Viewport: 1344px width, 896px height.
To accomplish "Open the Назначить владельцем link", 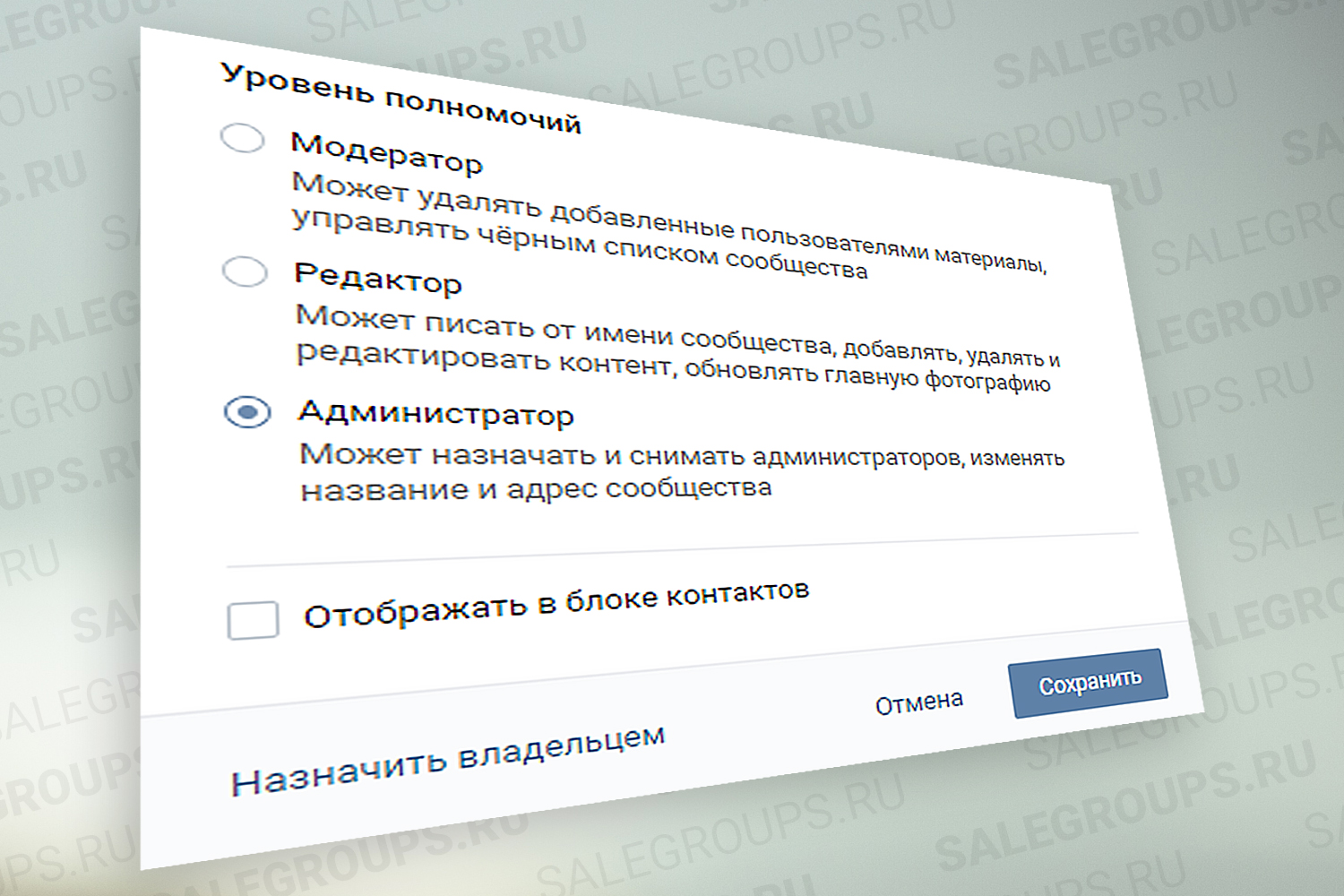I will pyautogui.click(x=448, y=761).
